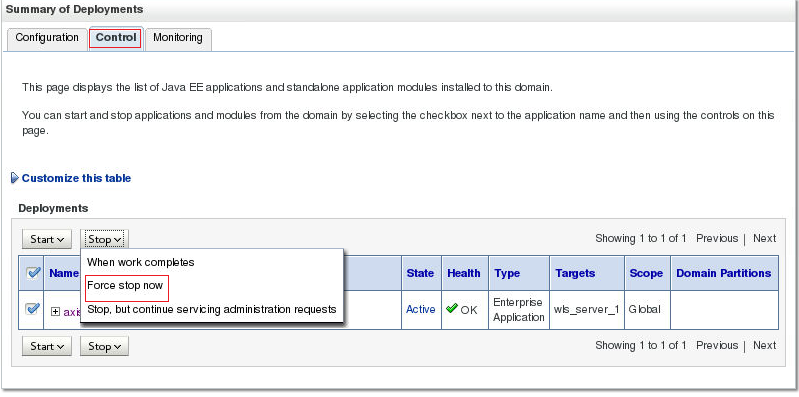Sort by the Scope column header
The height and width of the screenshot is (397, 799).
coord(646,273)
